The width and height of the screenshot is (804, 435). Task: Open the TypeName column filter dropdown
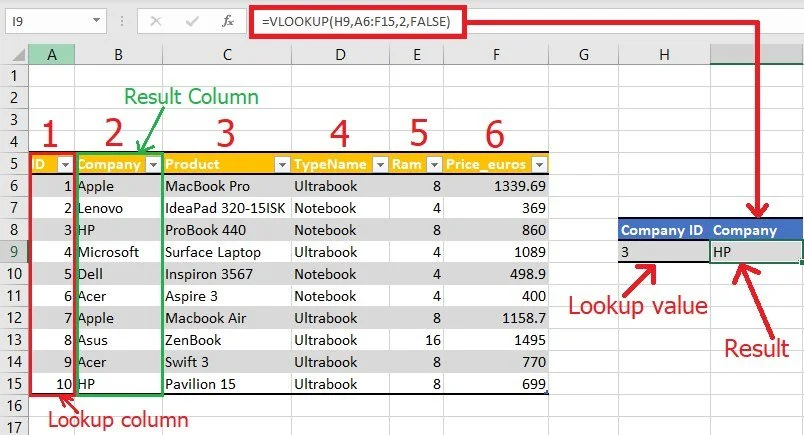coord(380,165)
